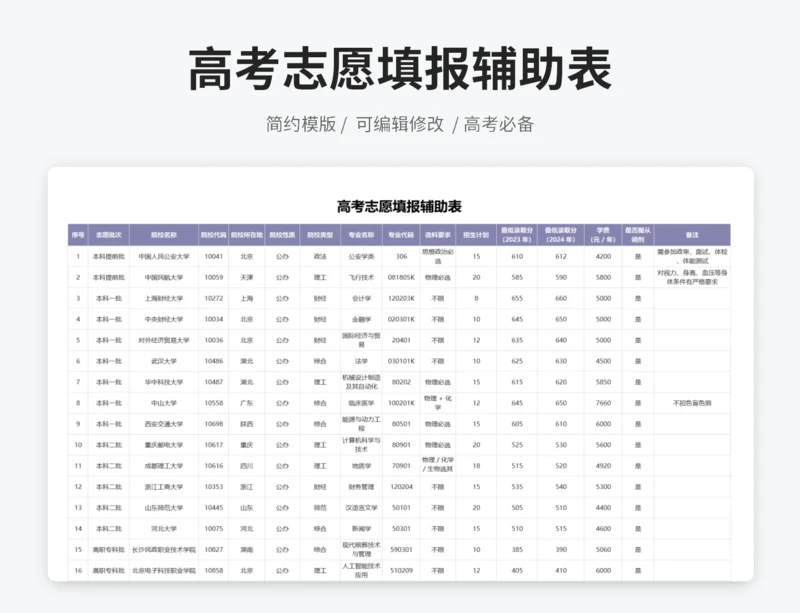Click the major name '公安学类'
The height and width of the screenshot is (613, 800).
click(361, 257)
